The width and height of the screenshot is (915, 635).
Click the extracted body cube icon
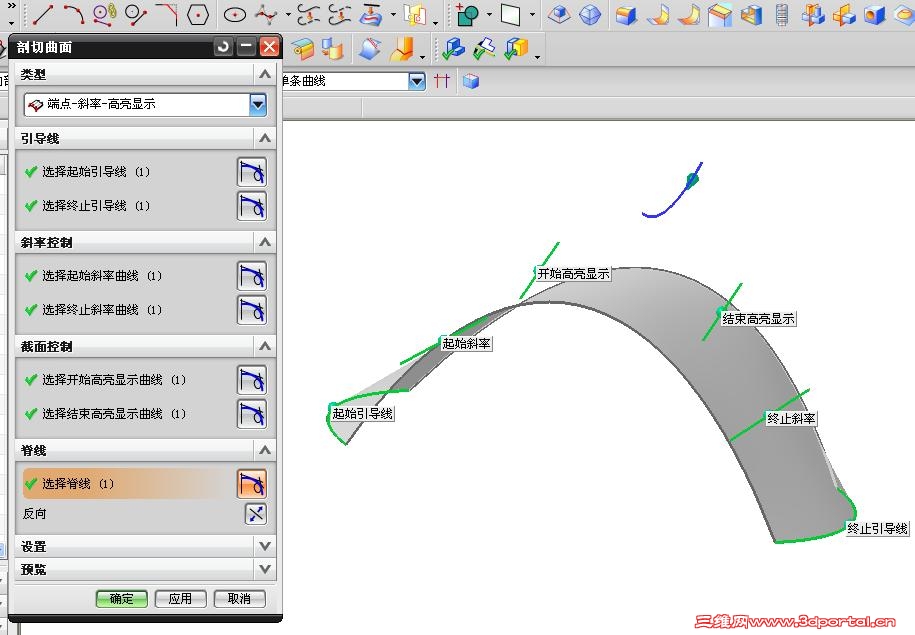(x=559, y=15)
